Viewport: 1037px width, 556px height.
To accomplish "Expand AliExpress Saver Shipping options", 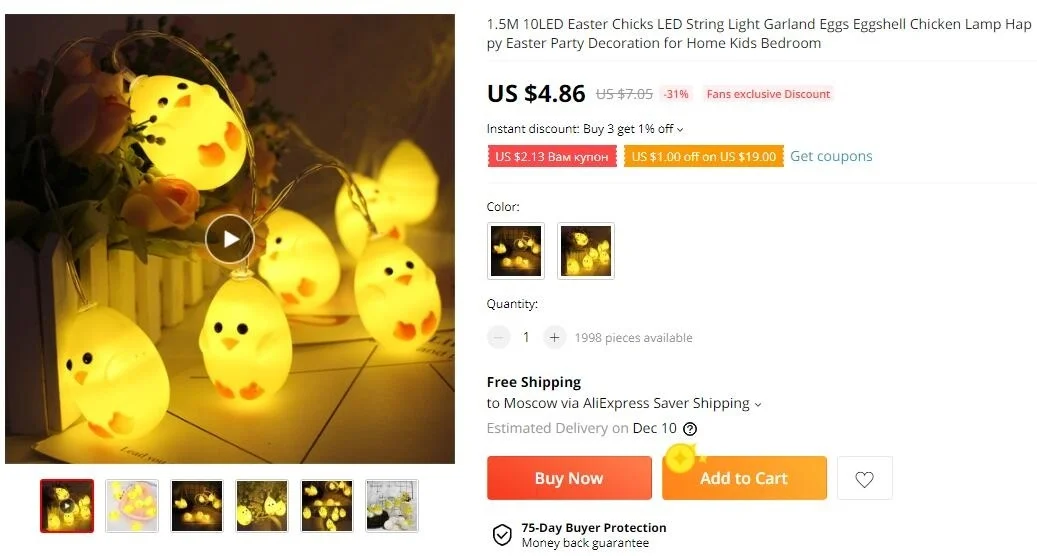I will 758,404.
